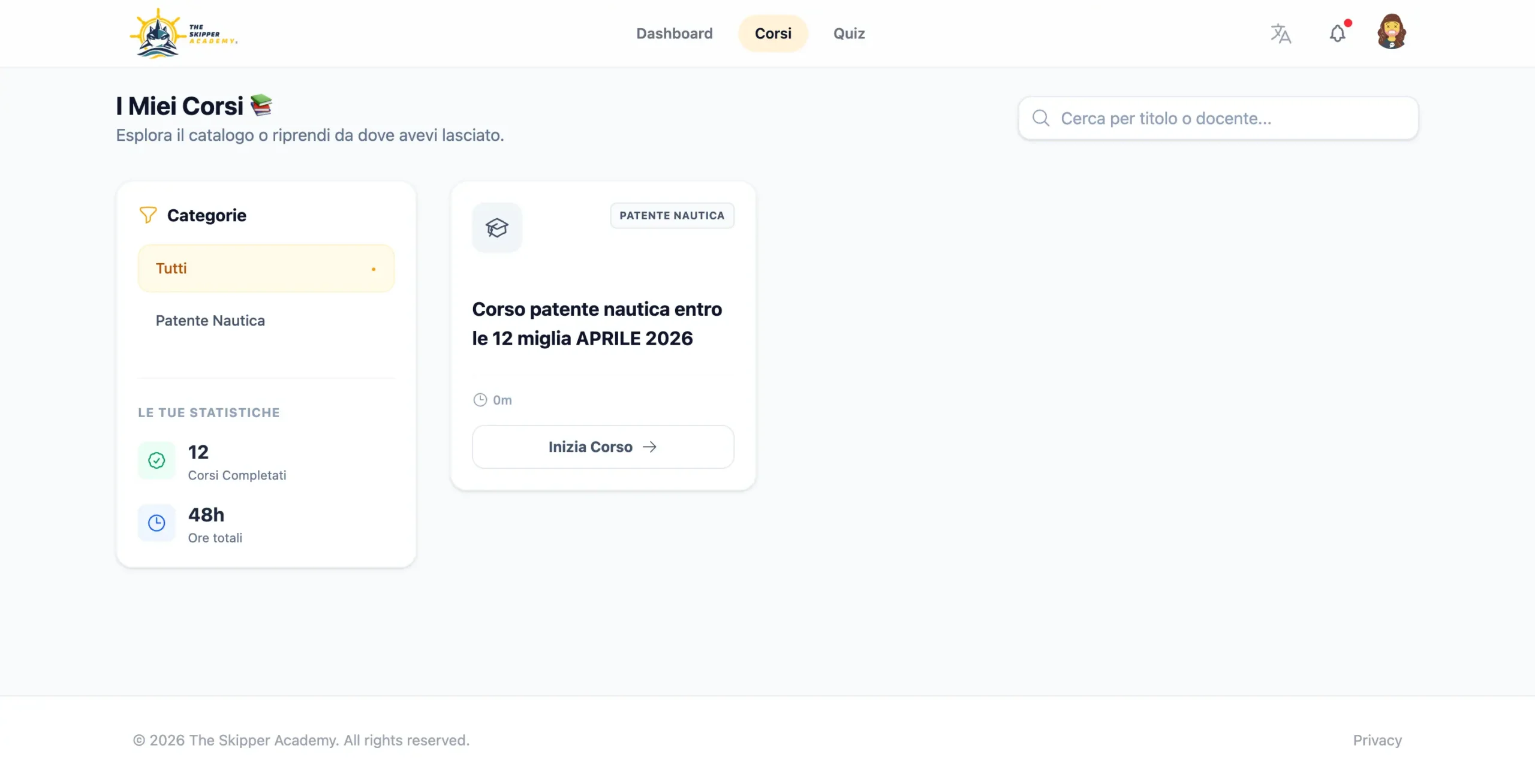
Task: Focus the Cerca per titolo search field
Action: (x=1229, y=118)
